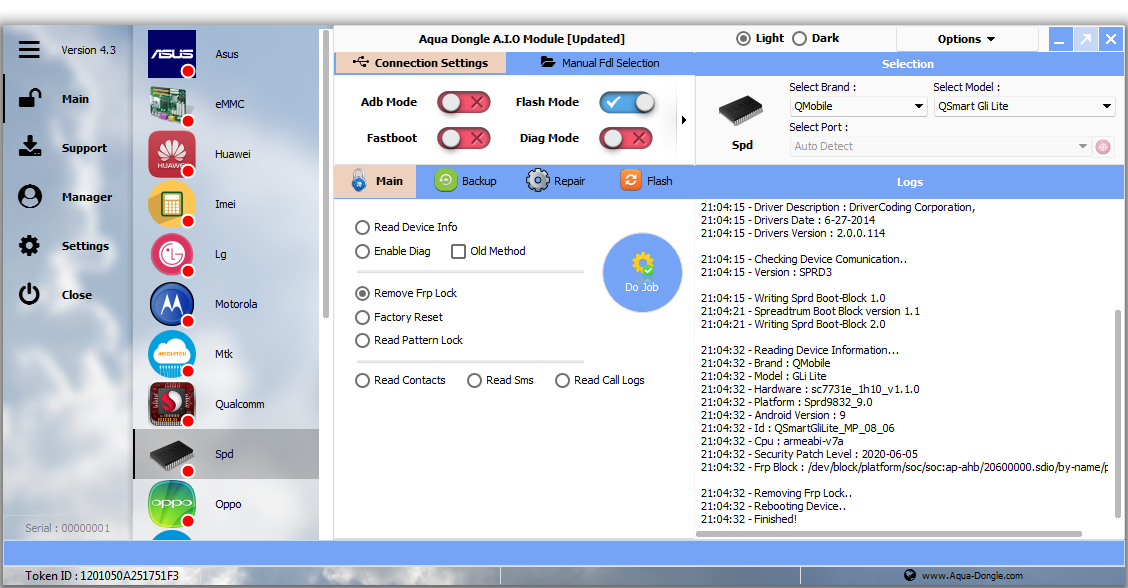Open the Select Port Auto Detect dropdown
Screen dimensions: 1128x588
(940, 146)
